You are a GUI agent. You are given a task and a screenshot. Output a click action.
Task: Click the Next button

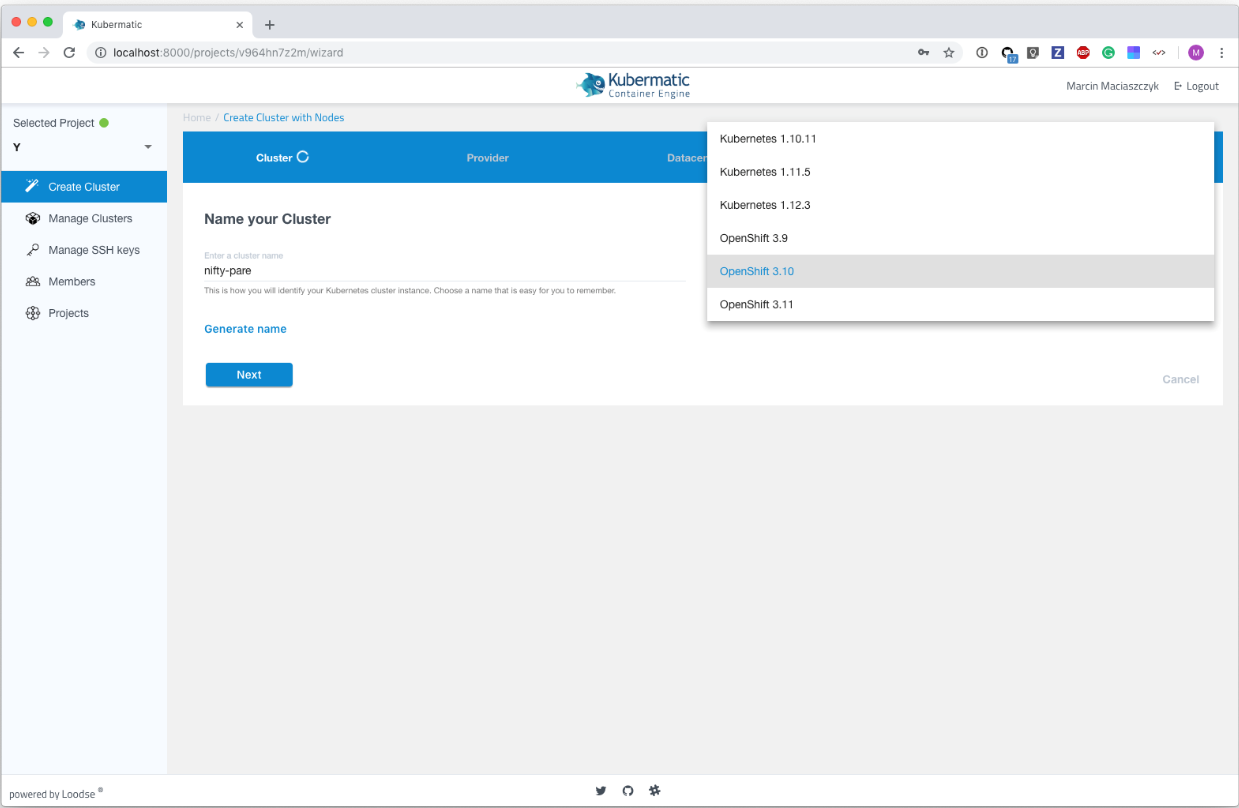(x=248, y=374)
